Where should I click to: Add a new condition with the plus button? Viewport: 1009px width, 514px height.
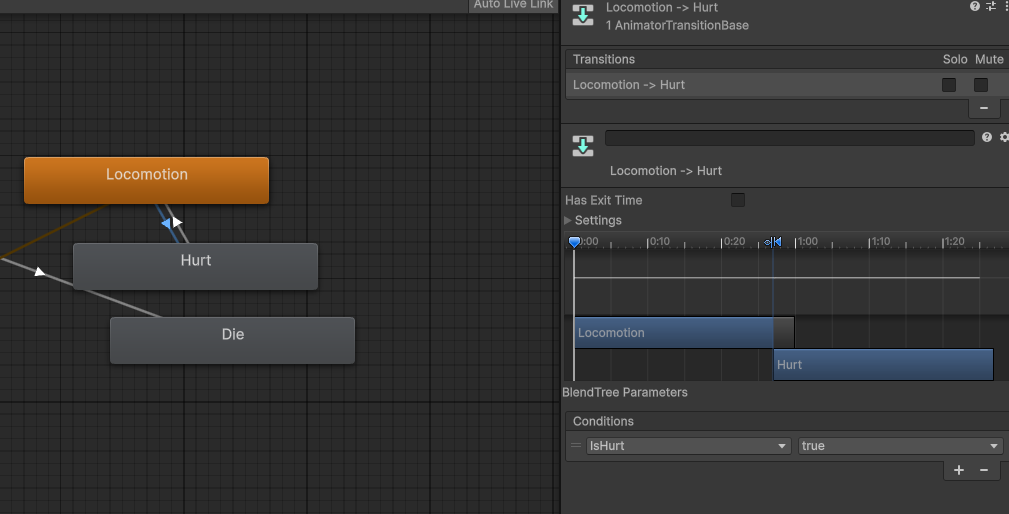coord(959,470)
